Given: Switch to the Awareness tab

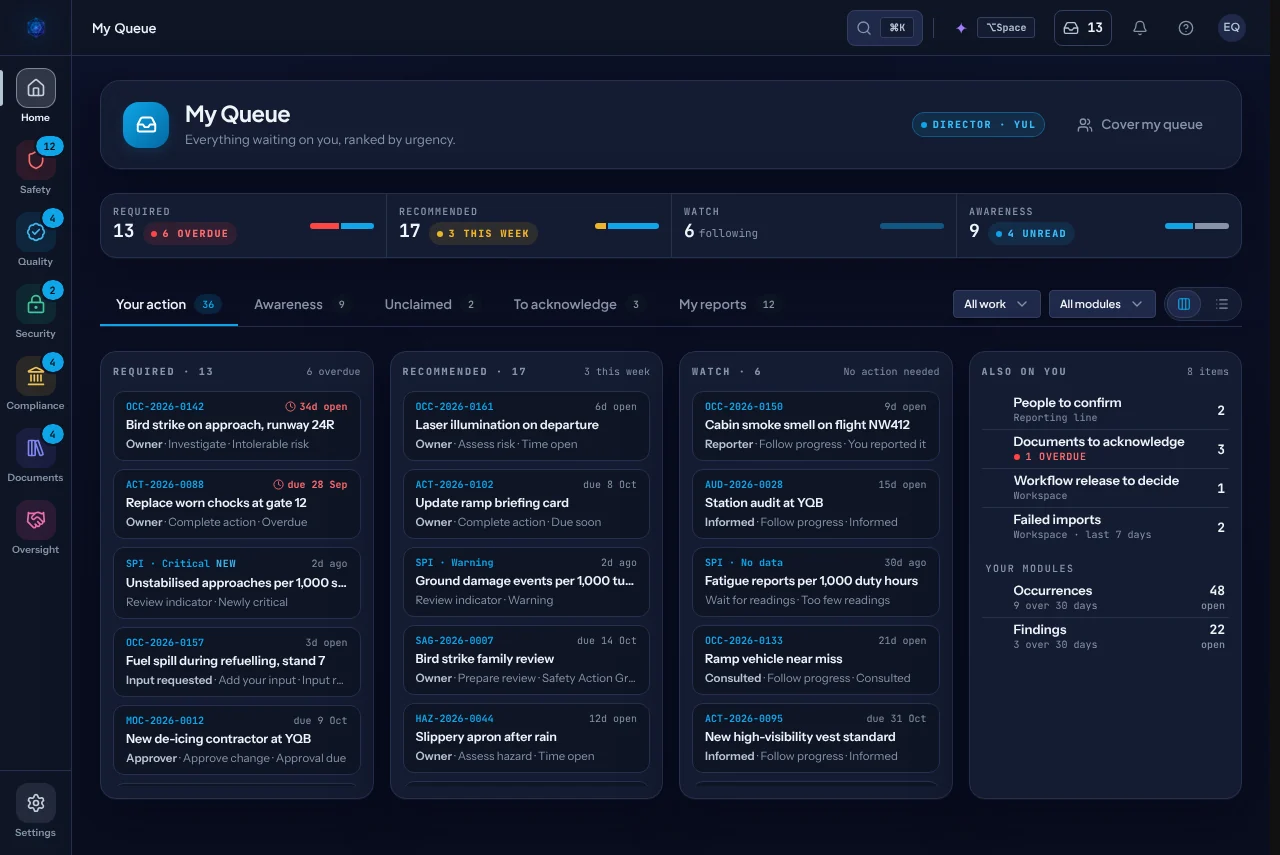Looking at the screenshot, I should (301, 304).
